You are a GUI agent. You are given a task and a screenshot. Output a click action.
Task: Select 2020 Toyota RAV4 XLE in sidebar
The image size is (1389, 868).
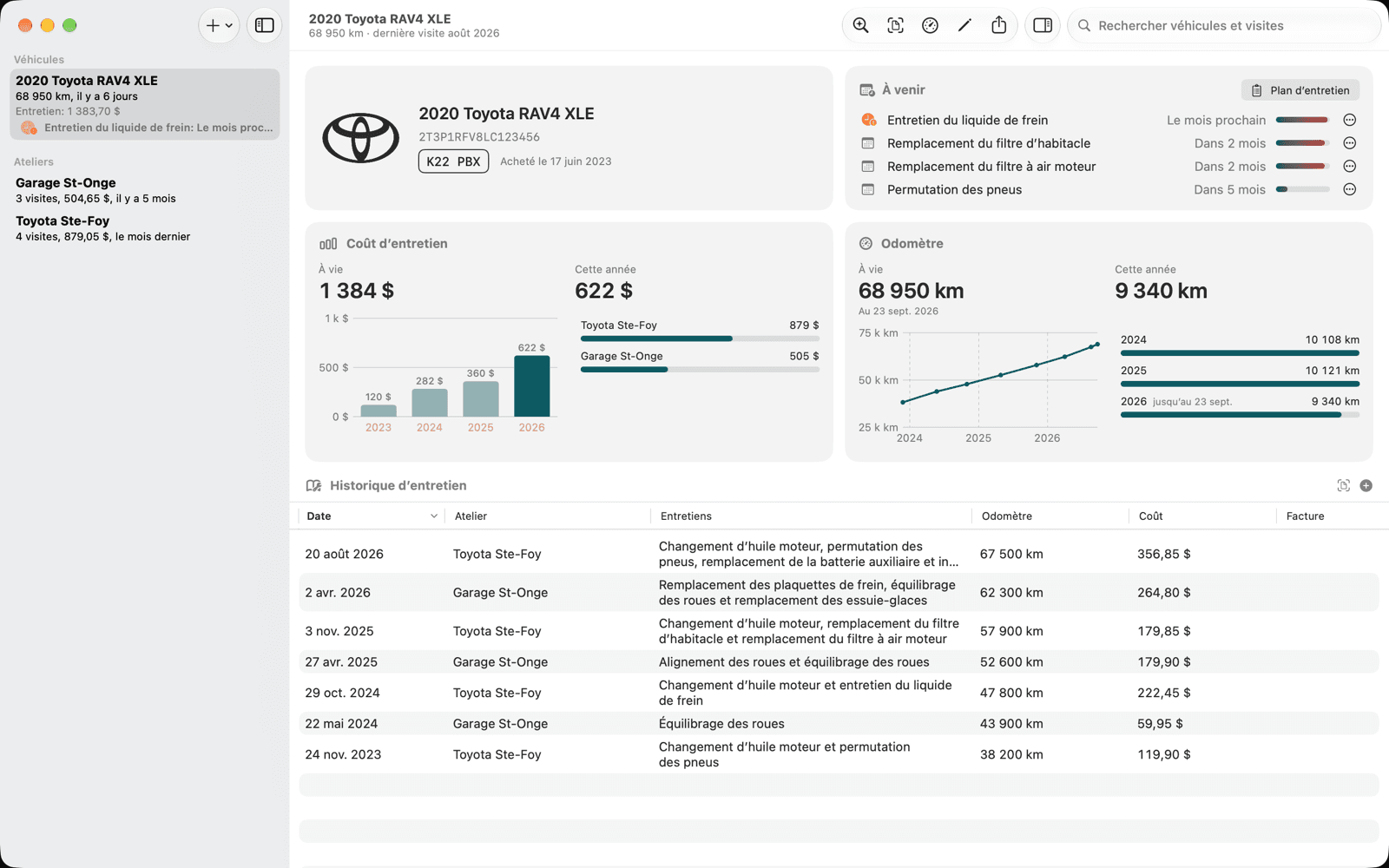(x=145, y=103)
